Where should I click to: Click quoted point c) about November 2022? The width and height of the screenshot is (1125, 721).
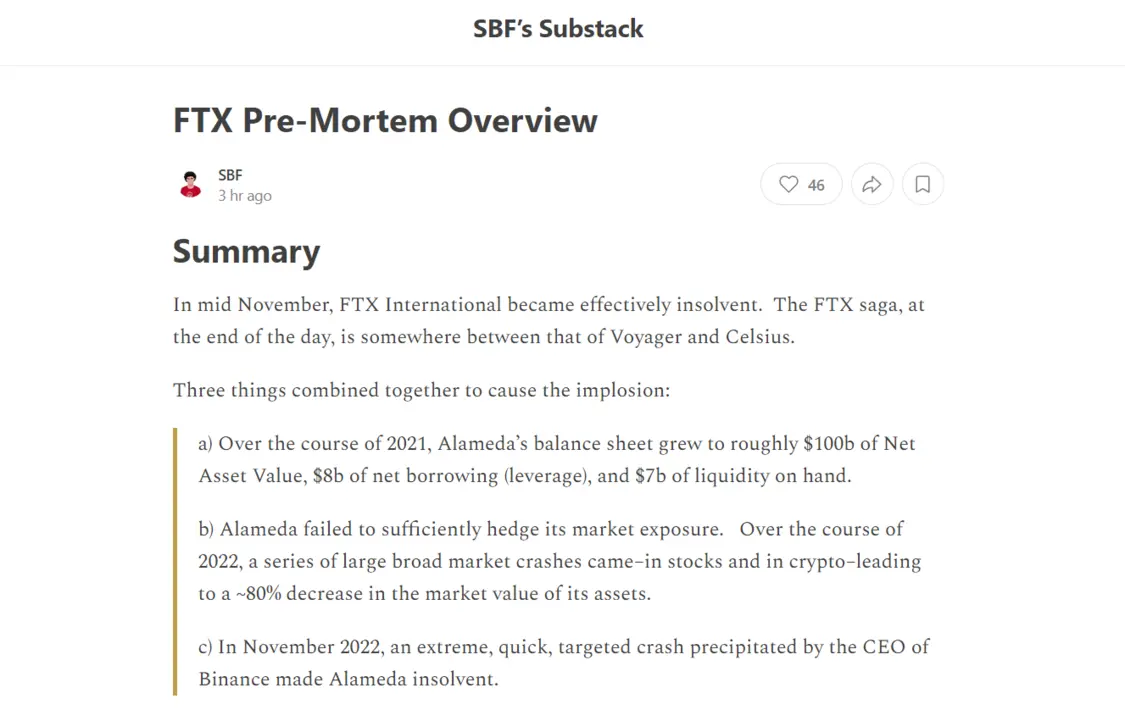564,663
